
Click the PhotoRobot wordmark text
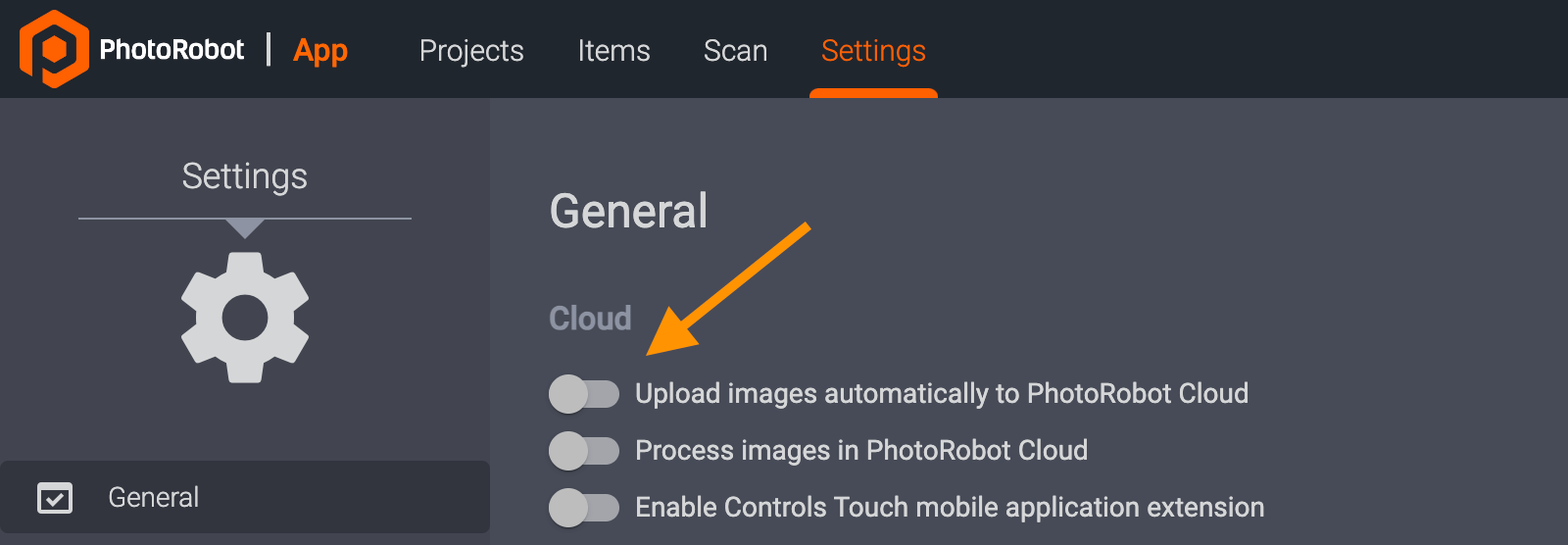[171, 50]
